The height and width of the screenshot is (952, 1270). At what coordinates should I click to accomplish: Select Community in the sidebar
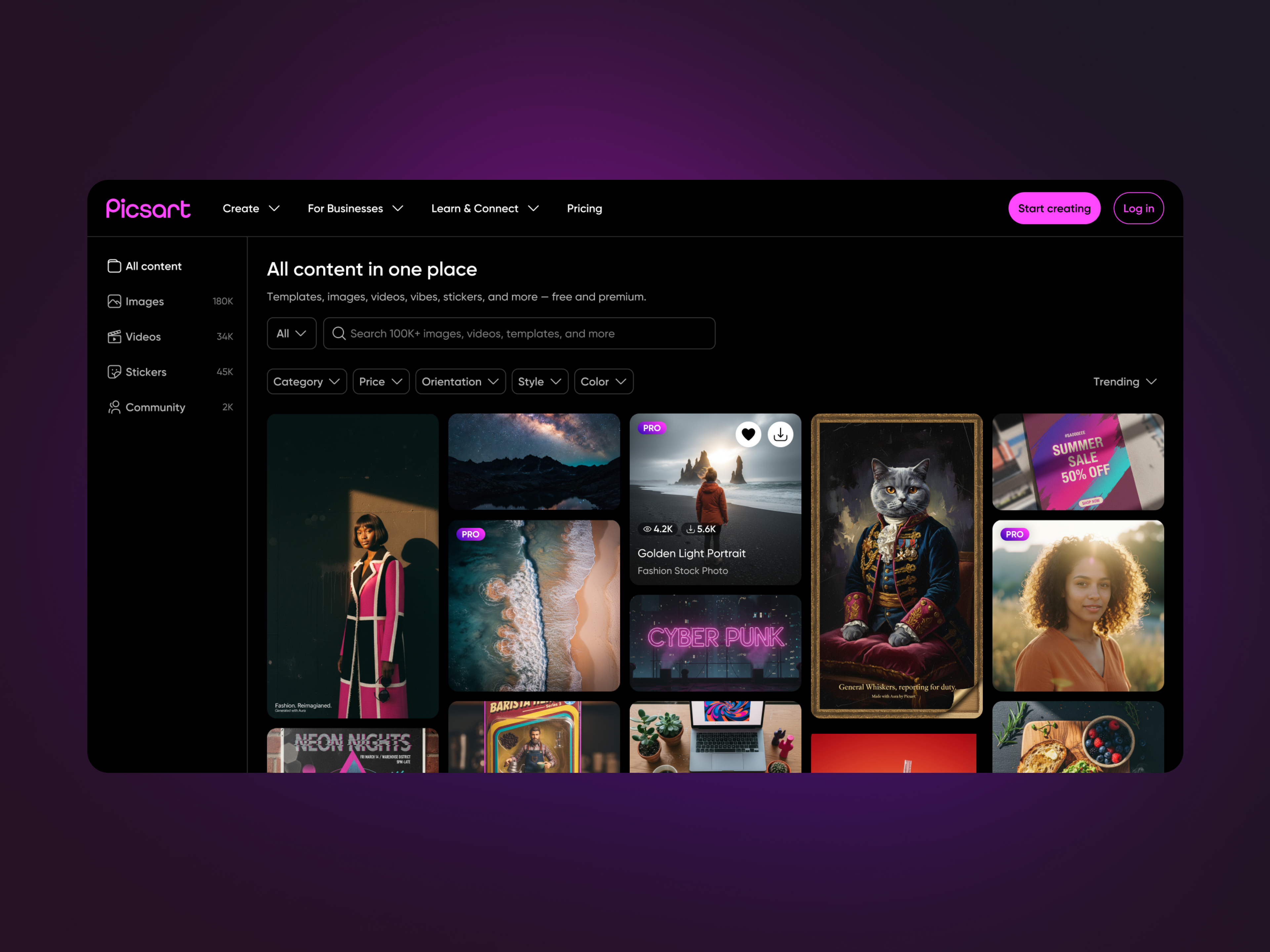point(170,407)
